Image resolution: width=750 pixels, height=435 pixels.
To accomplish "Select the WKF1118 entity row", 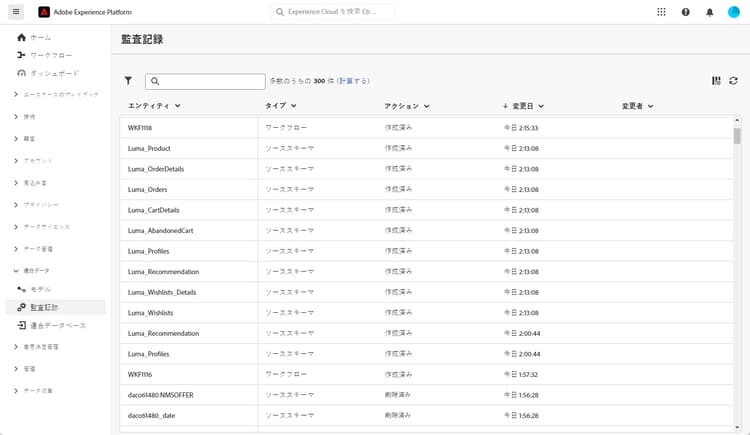I will [x=140, y=128].
